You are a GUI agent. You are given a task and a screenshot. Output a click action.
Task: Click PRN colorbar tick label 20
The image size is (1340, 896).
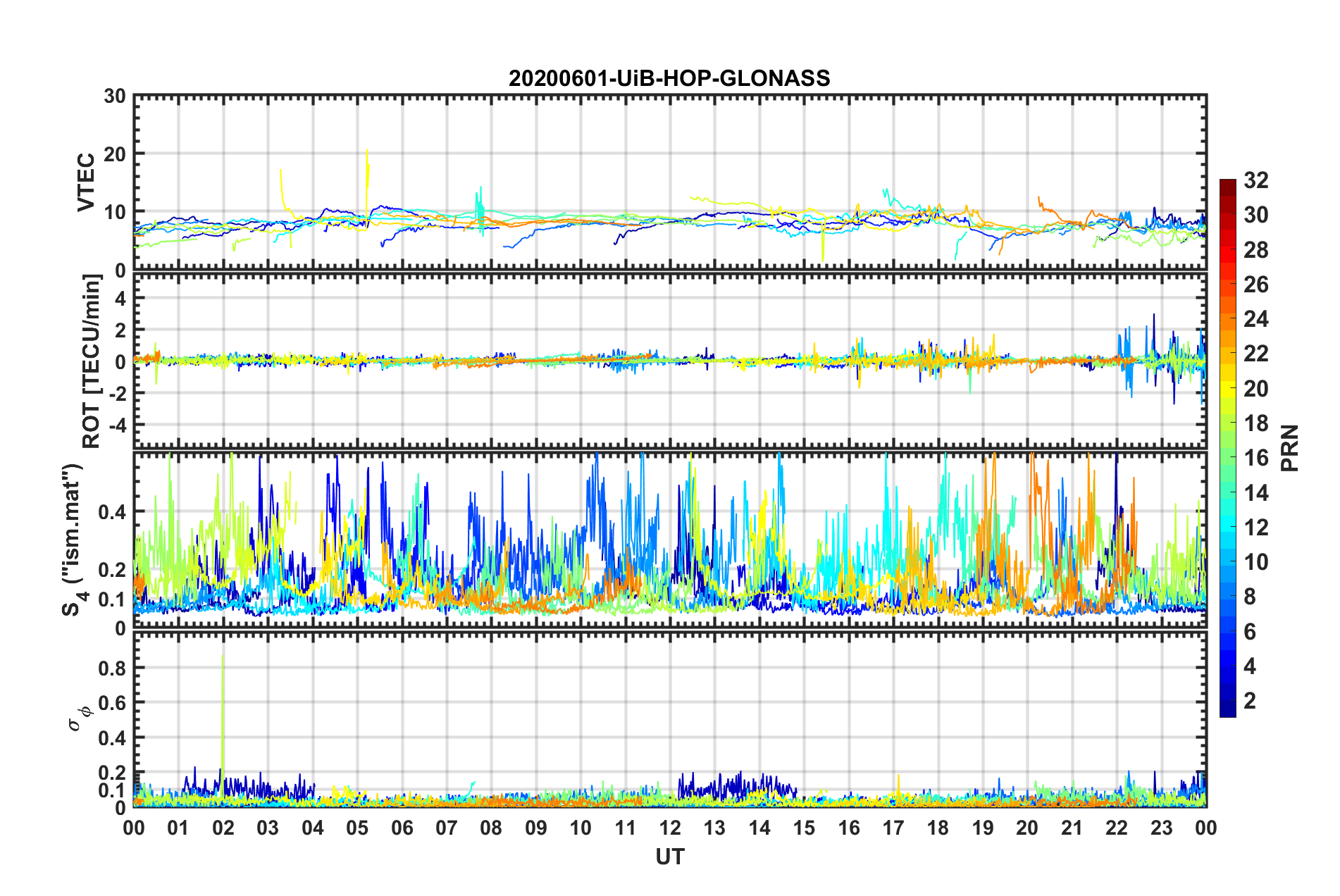[x=1256, y=389]
